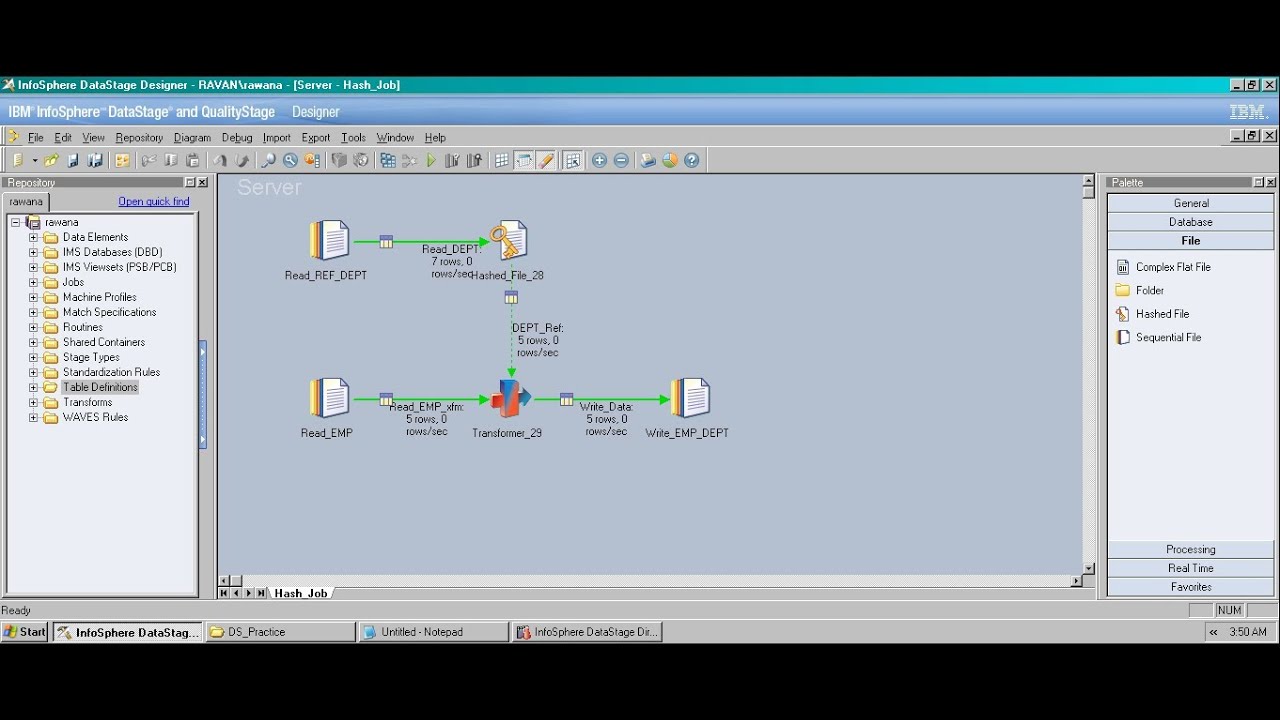1280x720 pixels.
Task: Switch to DS_Practice taskbar button
Action: click(x=280, y=632)
